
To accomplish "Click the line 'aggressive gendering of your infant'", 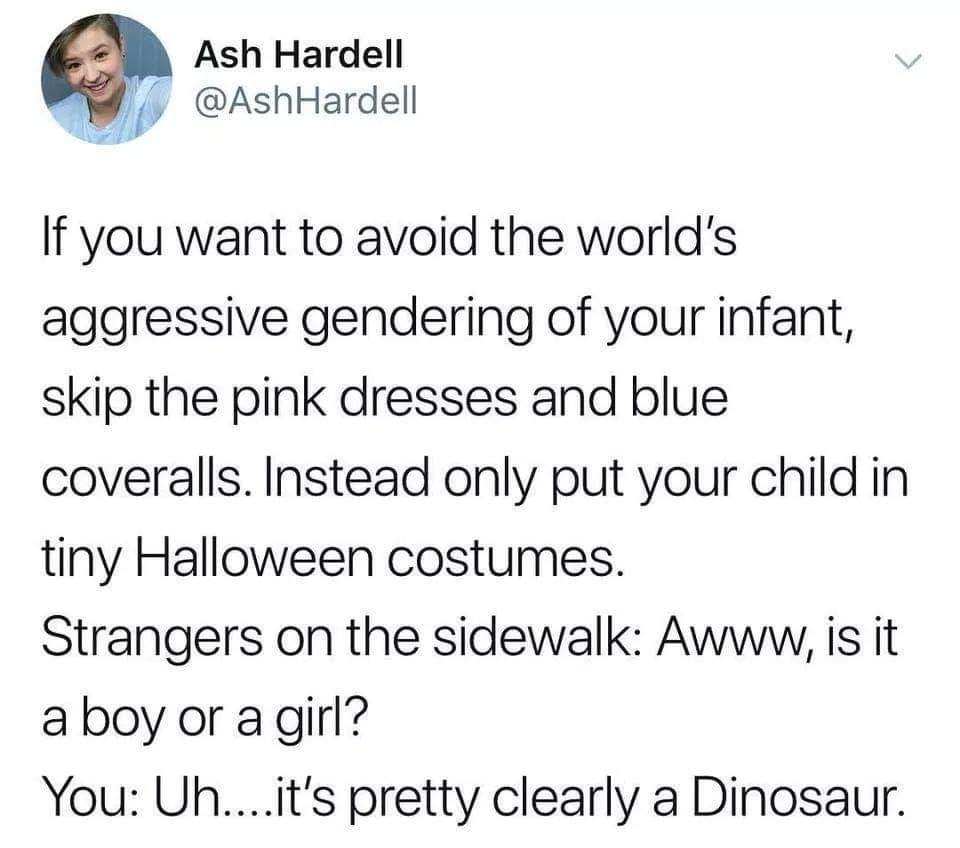I will [447, 320].
